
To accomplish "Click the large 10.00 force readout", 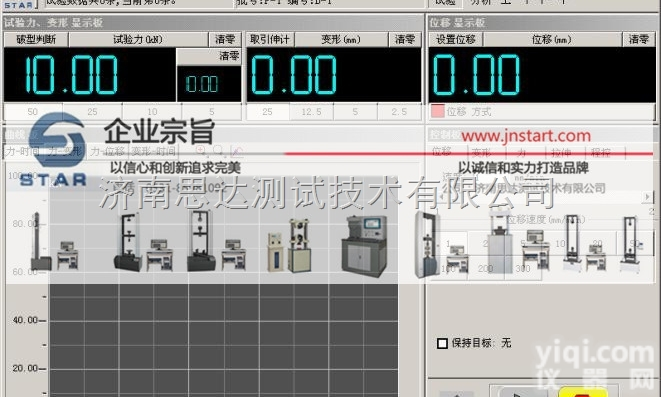I will [x=72, y=75].
